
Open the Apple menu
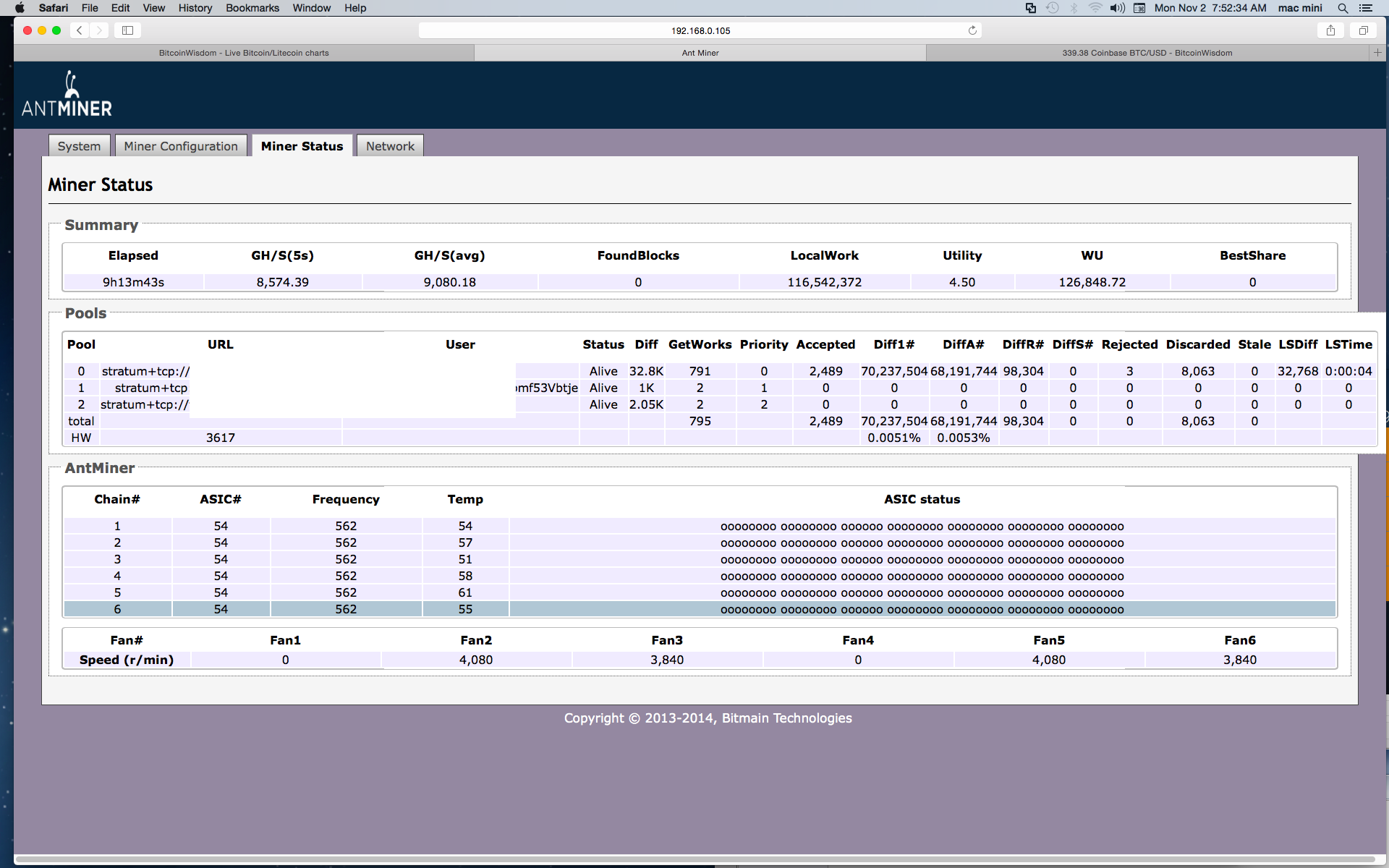[20, 8]
